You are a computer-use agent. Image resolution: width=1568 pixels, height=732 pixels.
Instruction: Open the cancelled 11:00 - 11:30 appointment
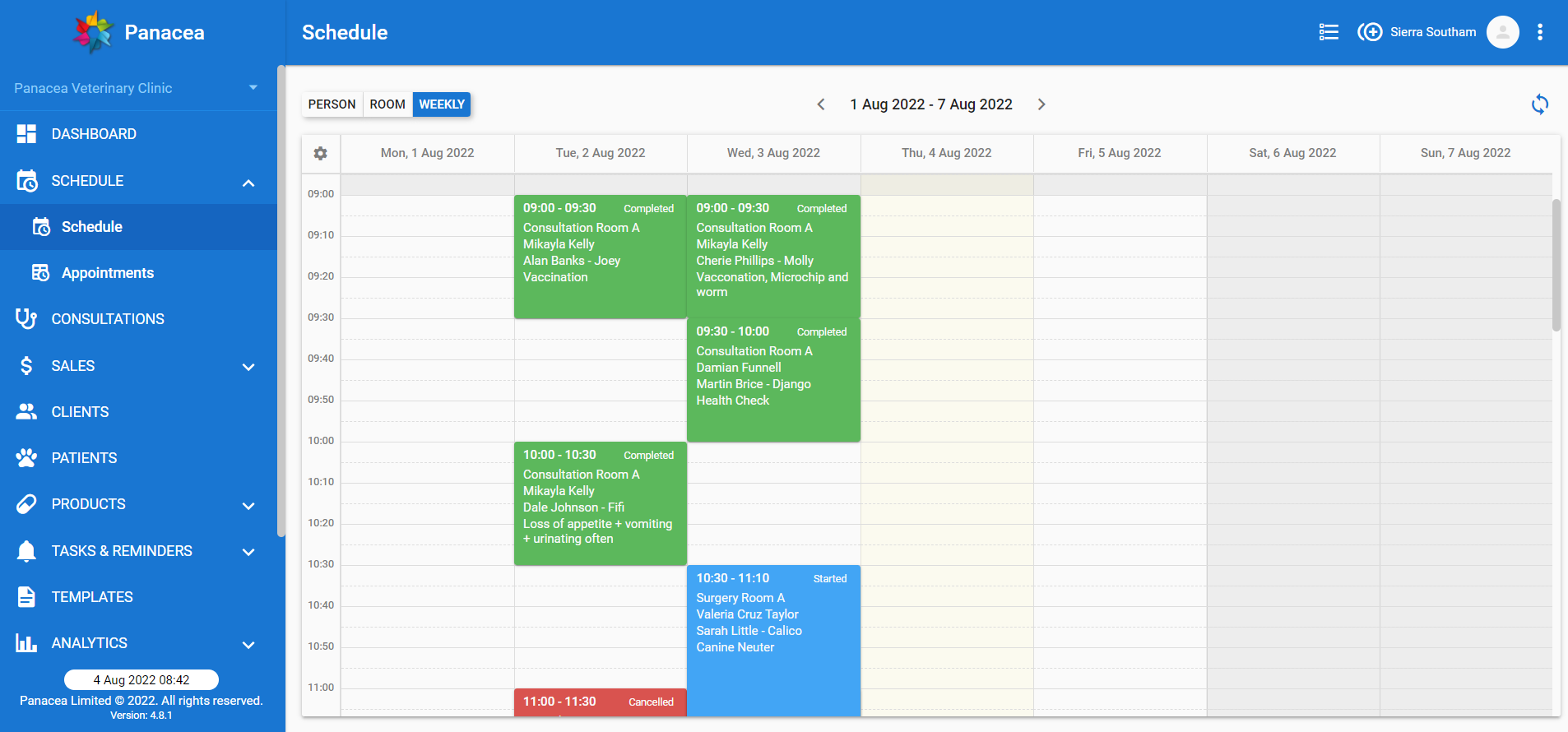[601, 702]
